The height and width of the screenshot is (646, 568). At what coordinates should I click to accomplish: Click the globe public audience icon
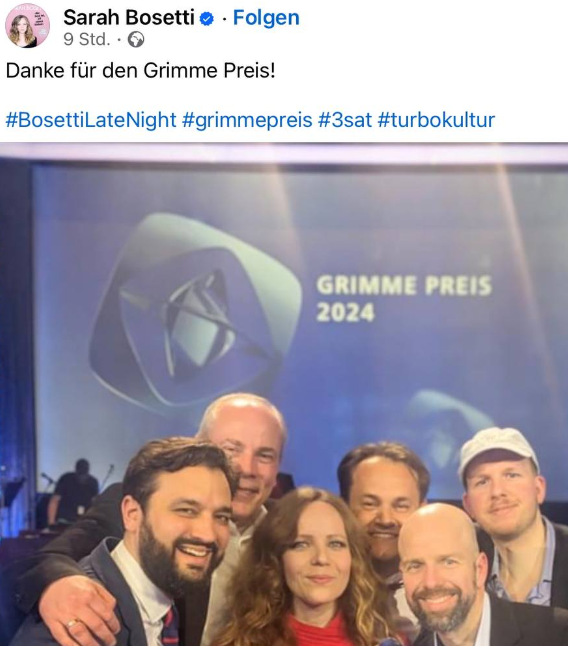(x=136, y=40)
